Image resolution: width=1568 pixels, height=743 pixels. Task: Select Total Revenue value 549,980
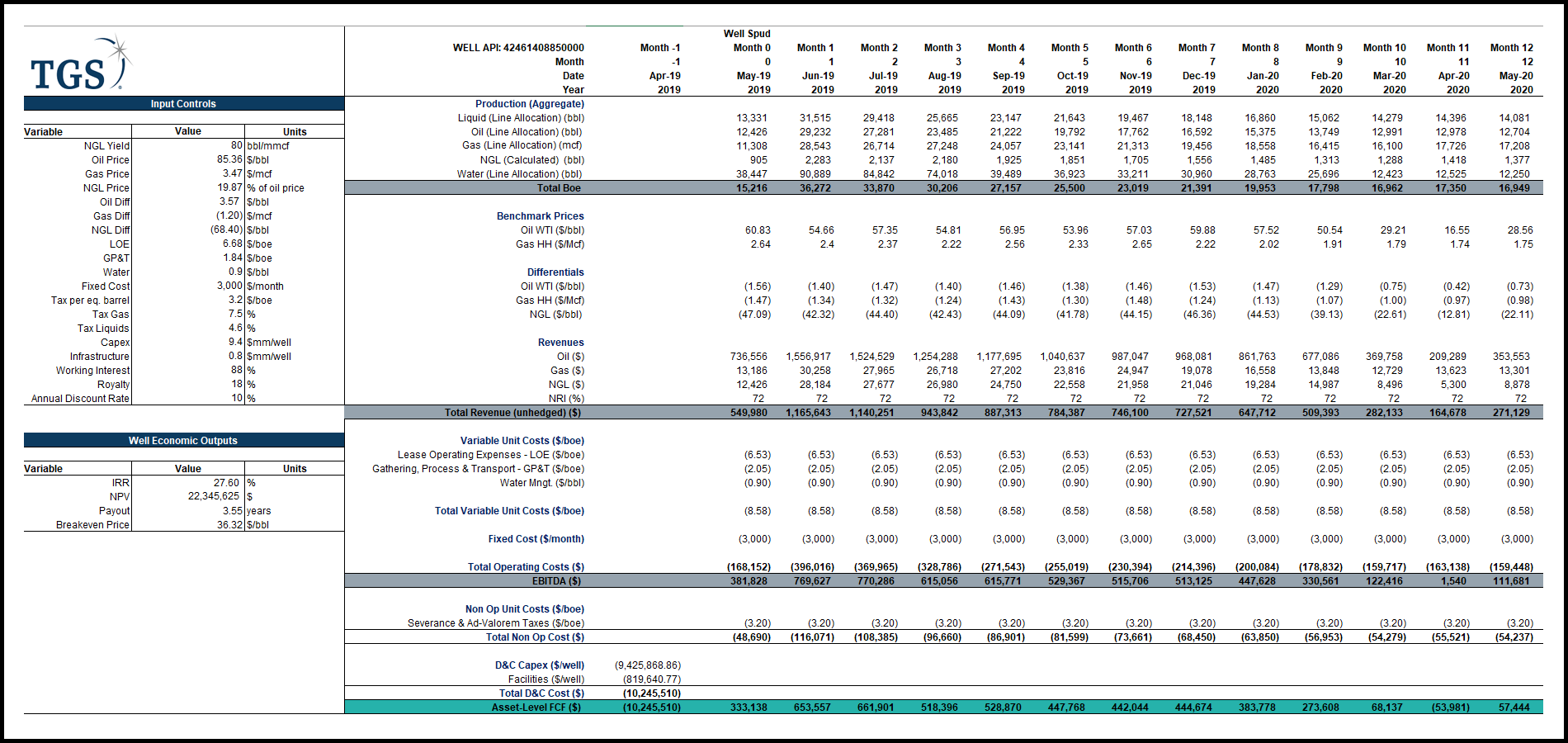[749, 413]
